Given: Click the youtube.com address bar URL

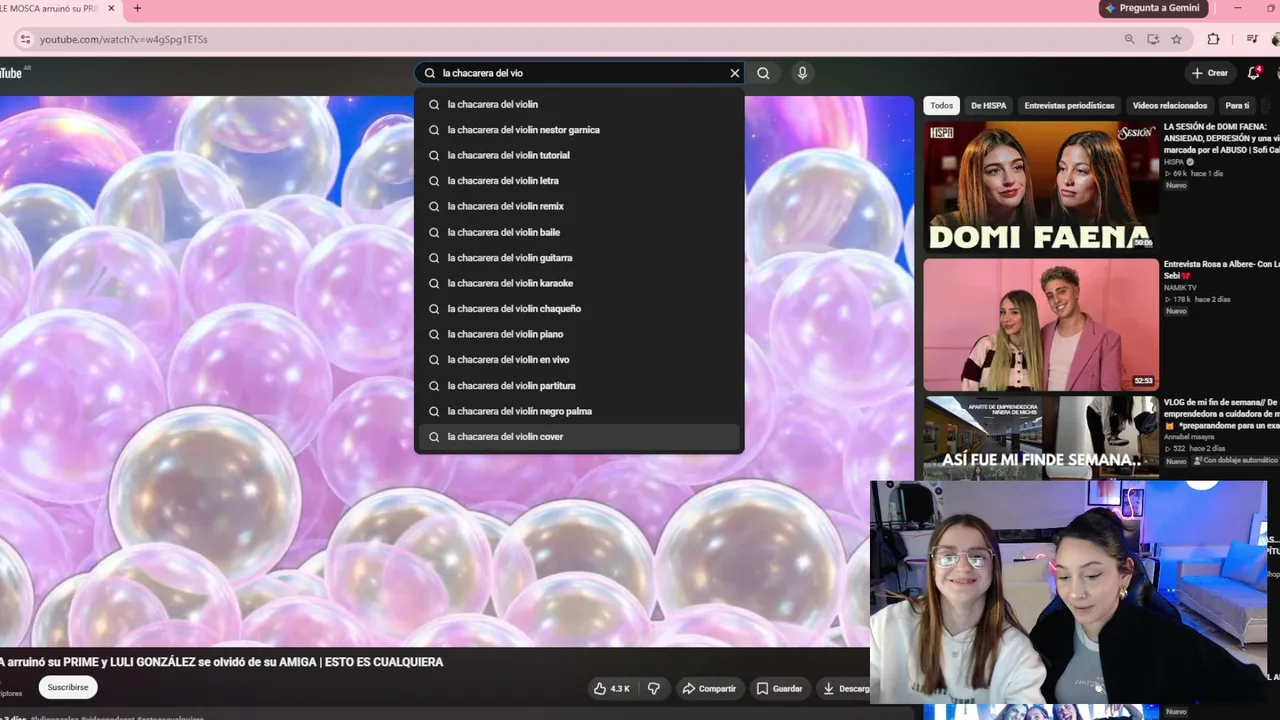Looking at the screenshot, I should pyautogui.click(x=124, y=39).
